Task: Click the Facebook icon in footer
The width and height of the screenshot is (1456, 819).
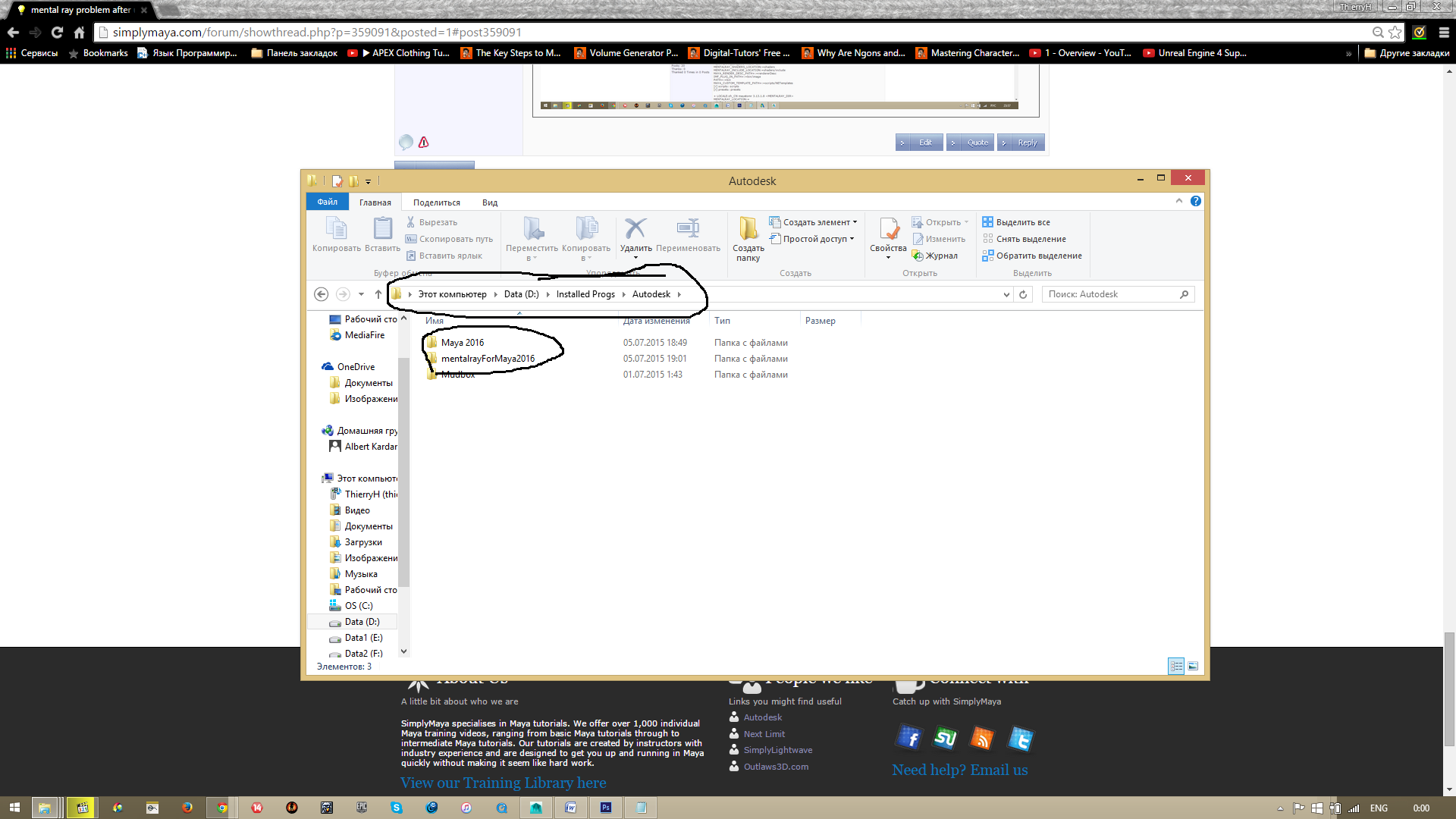Action: click(x=909, y=738)
